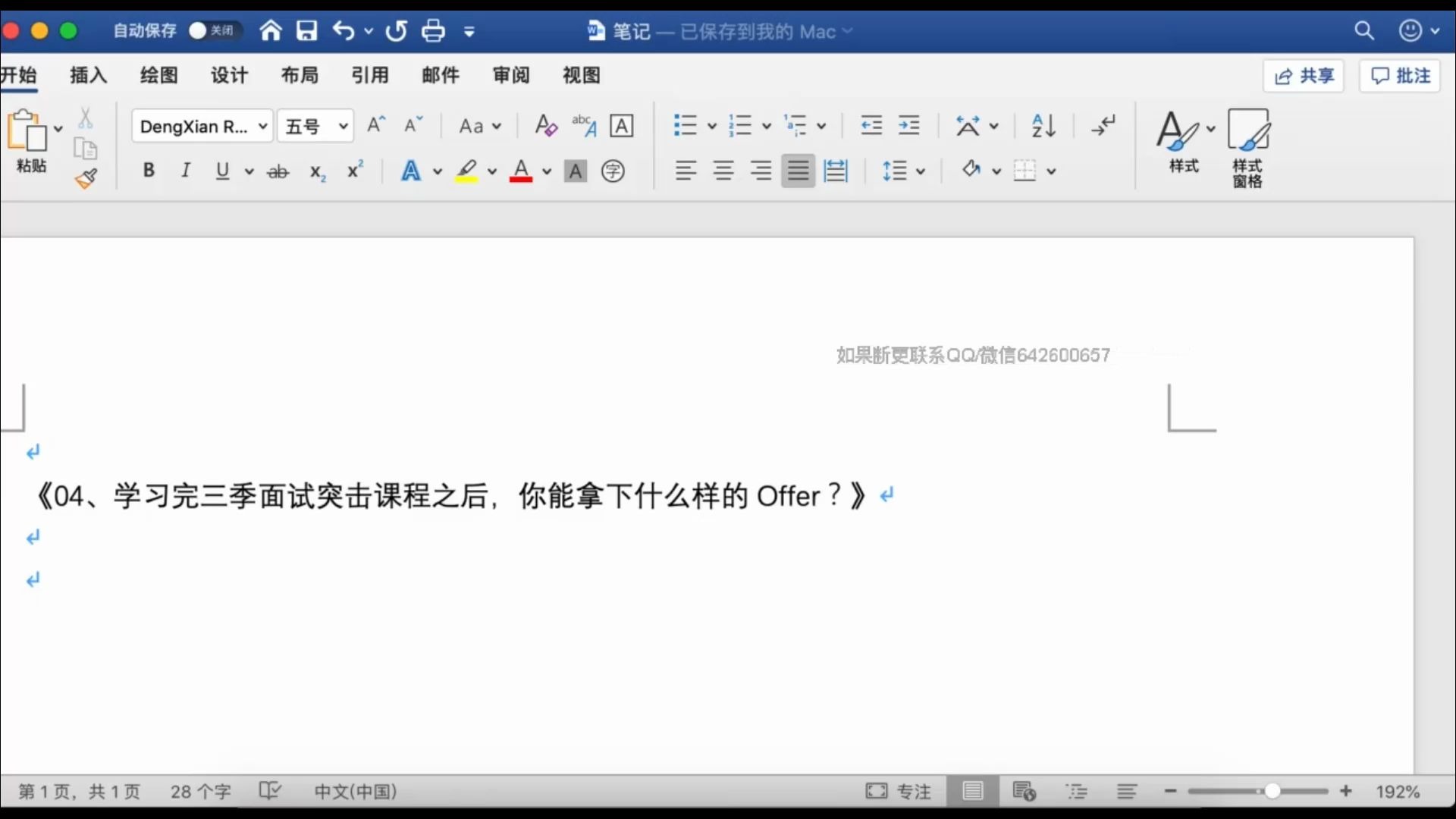
Task: Undo the last action
Action: [344, 30]
